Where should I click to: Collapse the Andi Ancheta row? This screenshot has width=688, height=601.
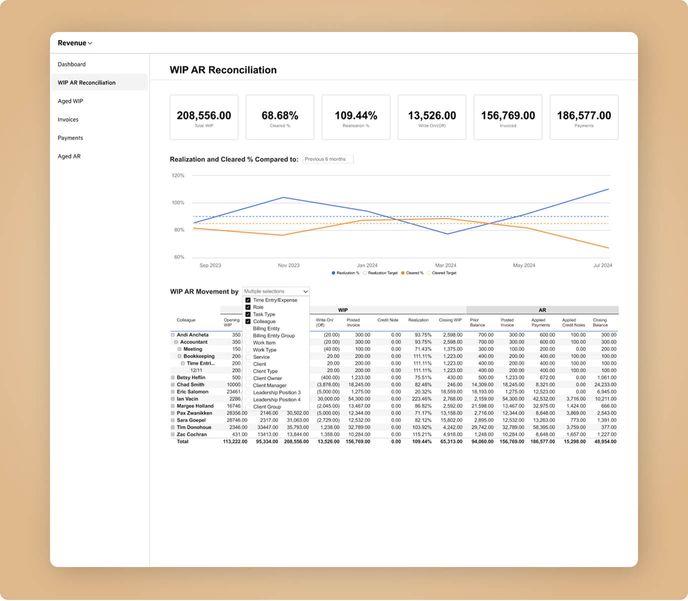coord(174,335)
